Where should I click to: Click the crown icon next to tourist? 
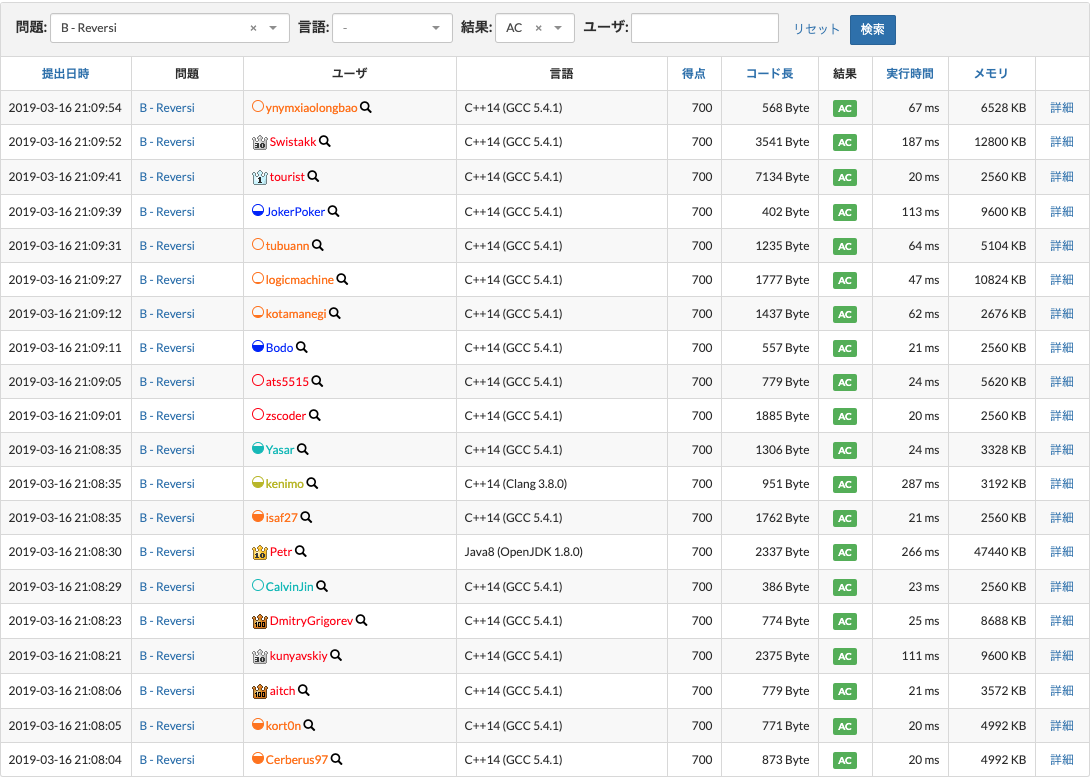[259, 177]
